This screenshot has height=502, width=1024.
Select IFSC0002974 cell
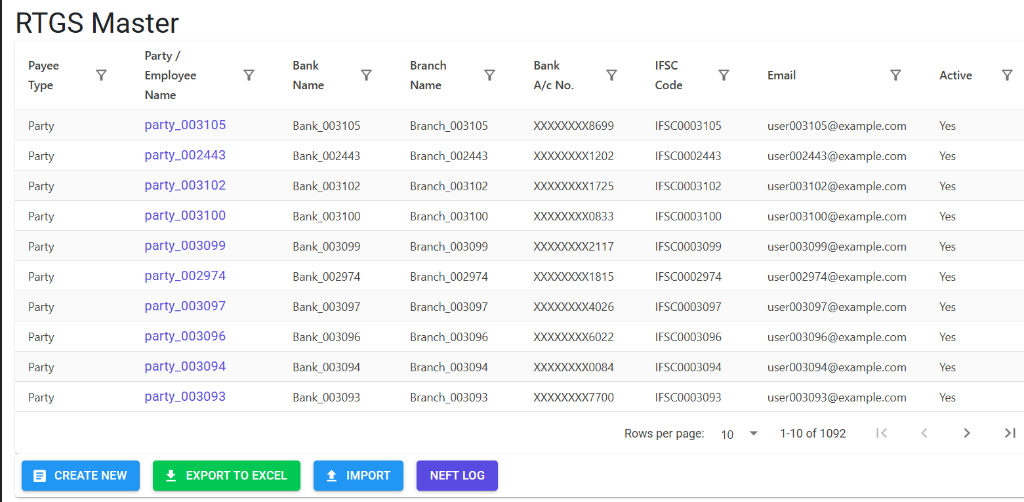click(688, 277)
